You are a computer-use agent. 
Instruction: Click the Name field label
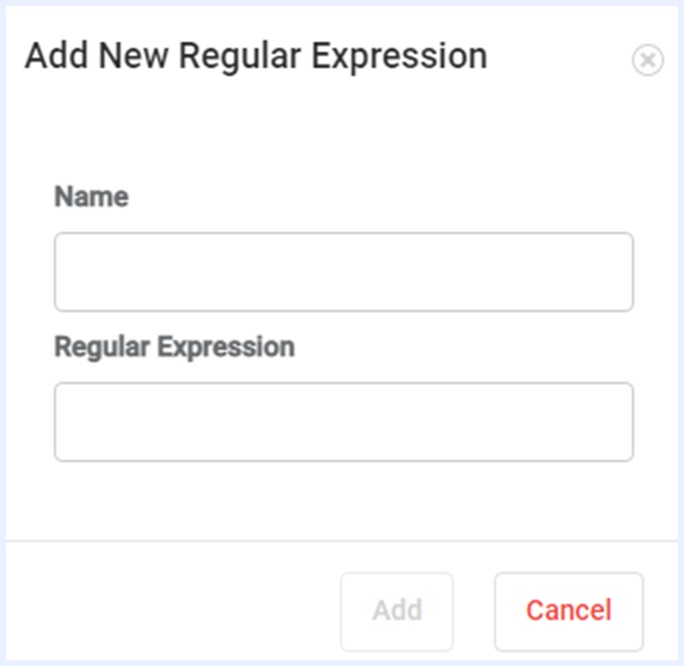[x=91, y=196]
